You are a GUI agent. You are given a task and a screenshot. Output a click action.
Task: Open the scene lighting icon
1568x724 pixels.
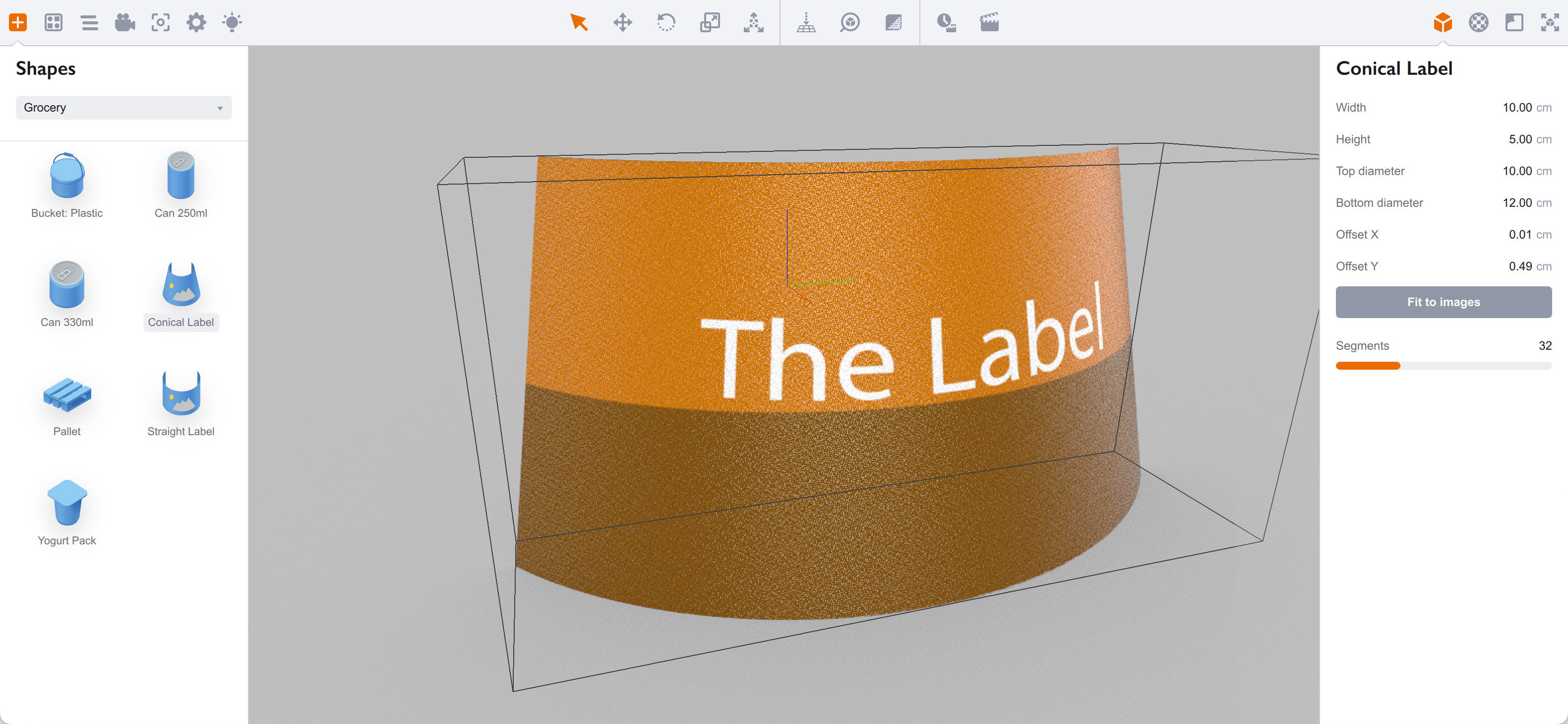point(232,22)
